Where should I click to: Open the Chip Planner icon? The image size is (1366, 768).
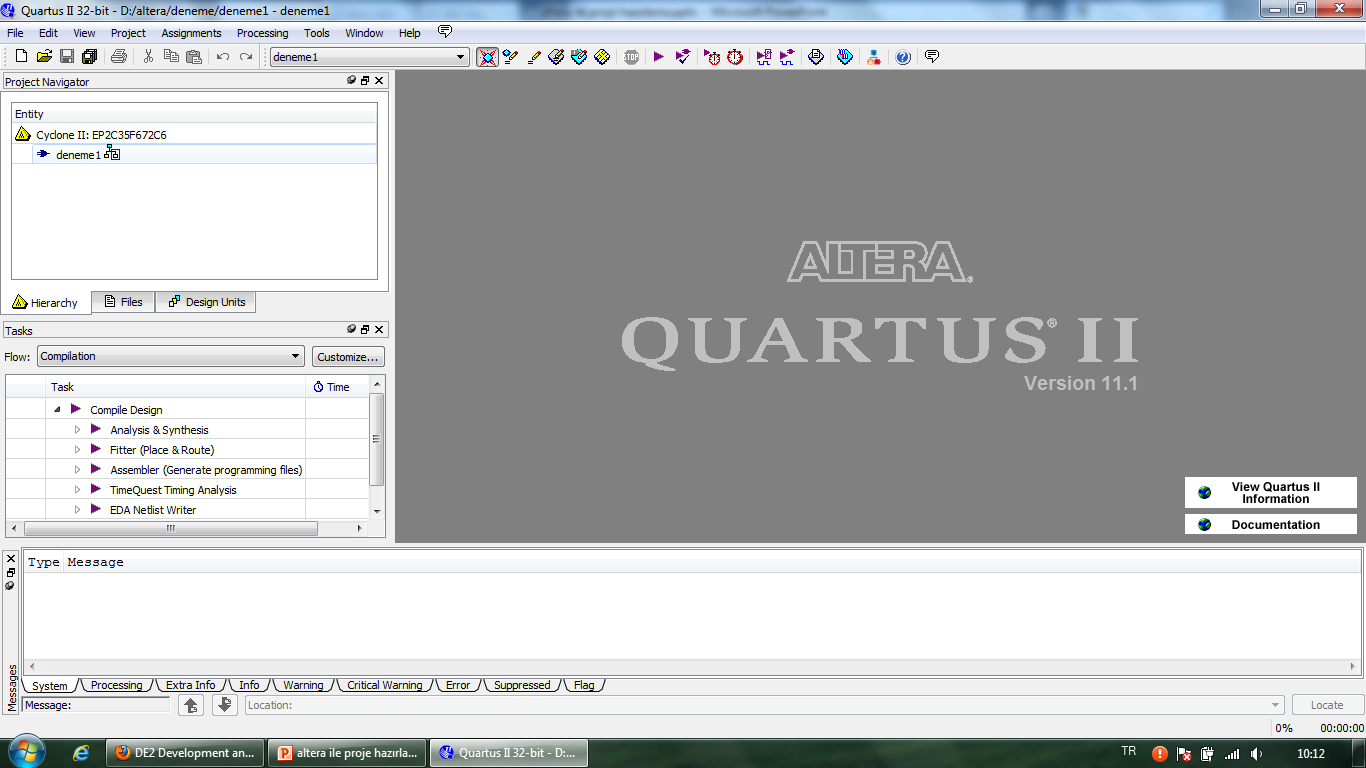click(x=602, y=57)
